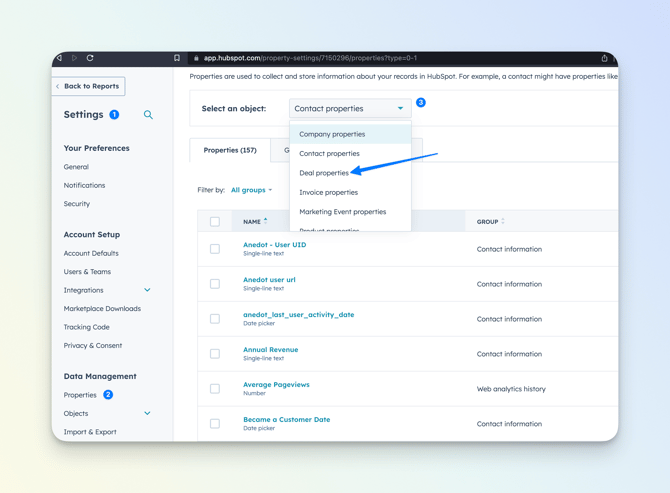Click Web analytics history group cell
Screen dimensions: 670x493
coord(511,389)
